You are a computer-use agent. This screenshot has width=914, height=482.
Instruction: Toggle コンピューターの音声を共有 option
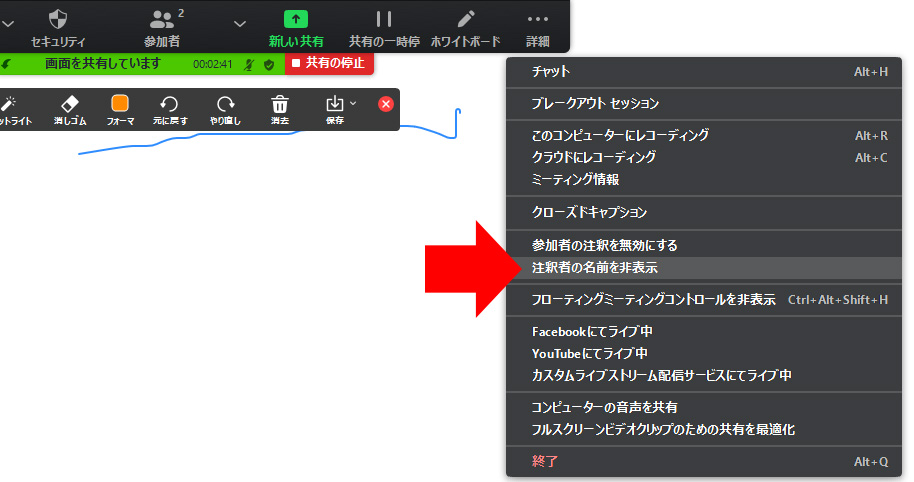(605, 407)
